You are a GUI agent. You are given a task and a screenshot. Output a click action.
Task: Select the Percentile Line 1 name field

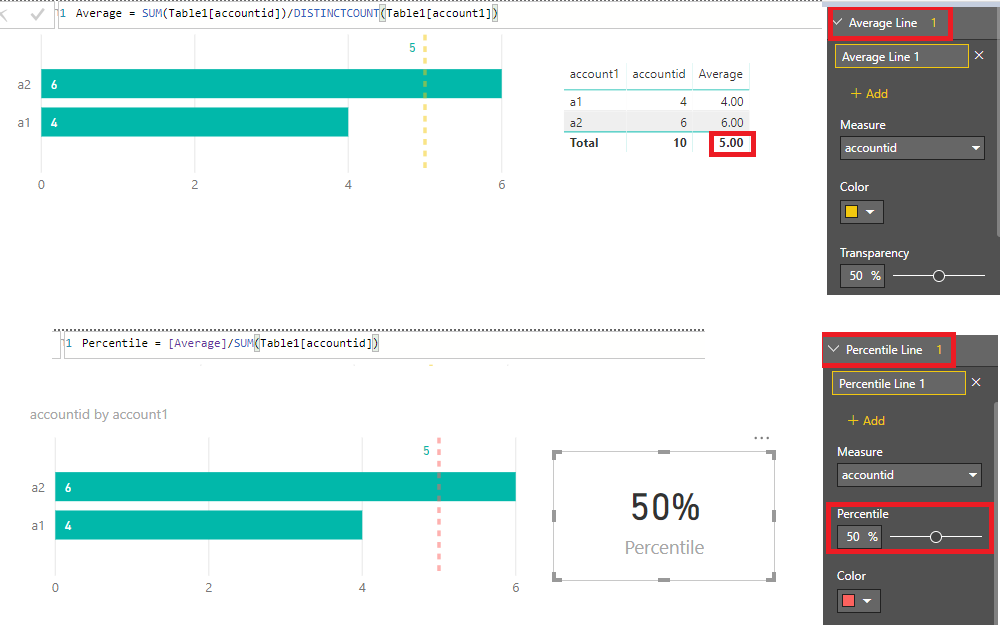point(898,383)
